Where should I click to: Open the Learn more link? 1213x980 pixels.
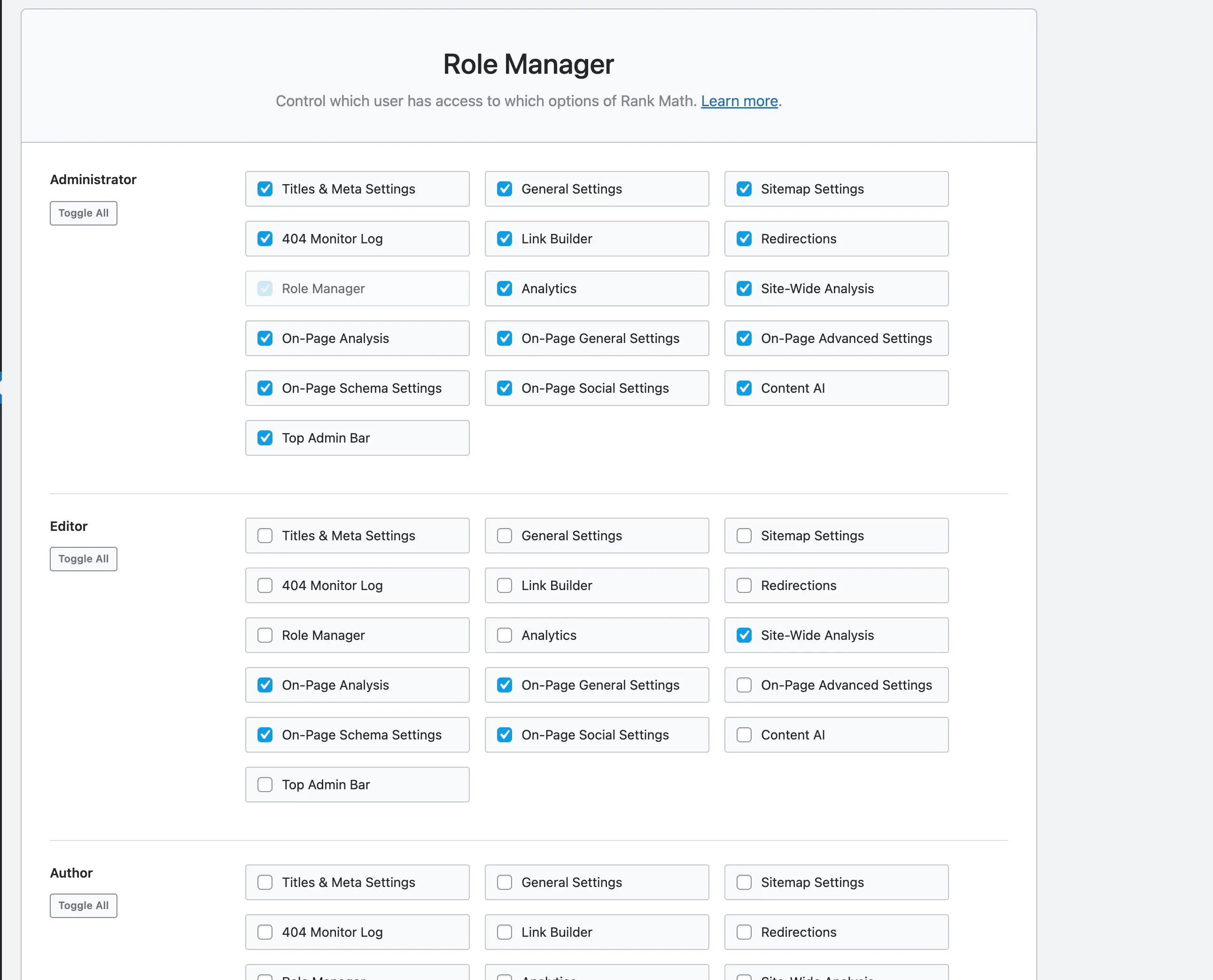click(x=739, y=101)
